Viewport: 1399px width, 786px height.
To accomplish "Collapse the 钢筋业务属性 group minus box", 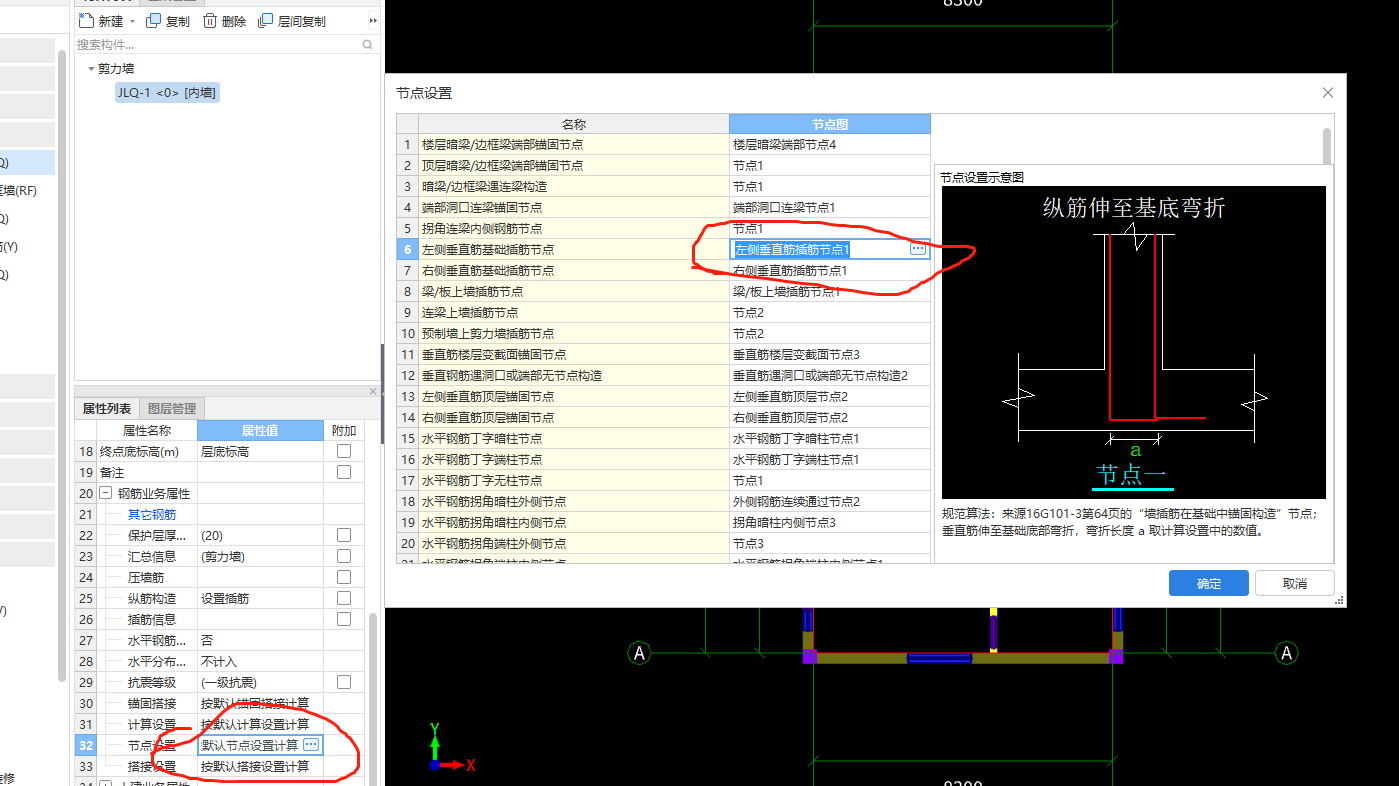I will [x=105, y=493].
